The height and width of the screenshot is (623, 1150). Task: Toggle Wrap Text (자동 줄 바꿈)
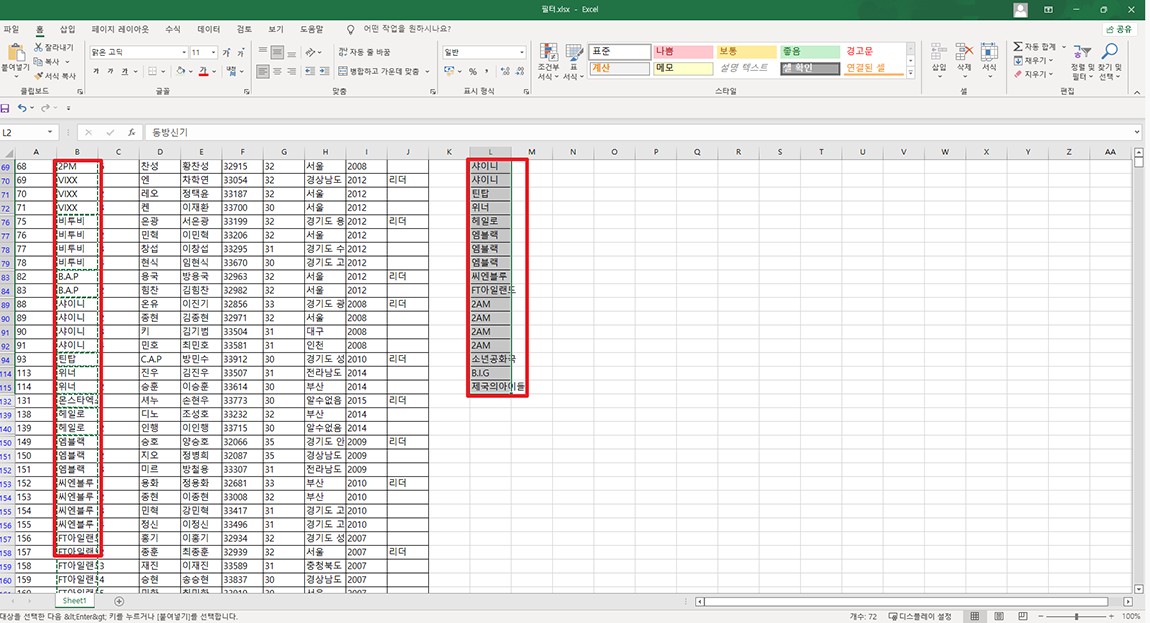(x=365, y=52)
